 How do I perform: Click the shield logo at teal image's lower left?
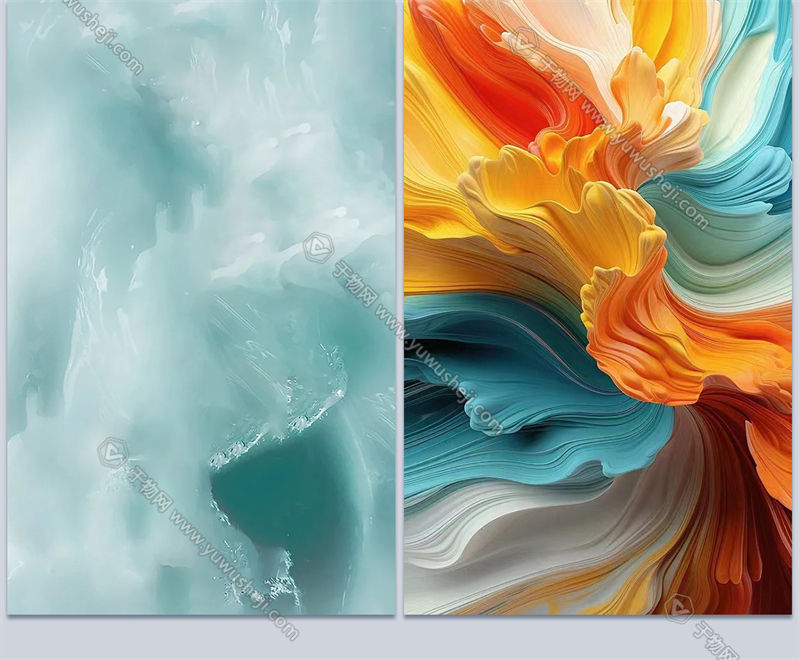click(112, 453)
